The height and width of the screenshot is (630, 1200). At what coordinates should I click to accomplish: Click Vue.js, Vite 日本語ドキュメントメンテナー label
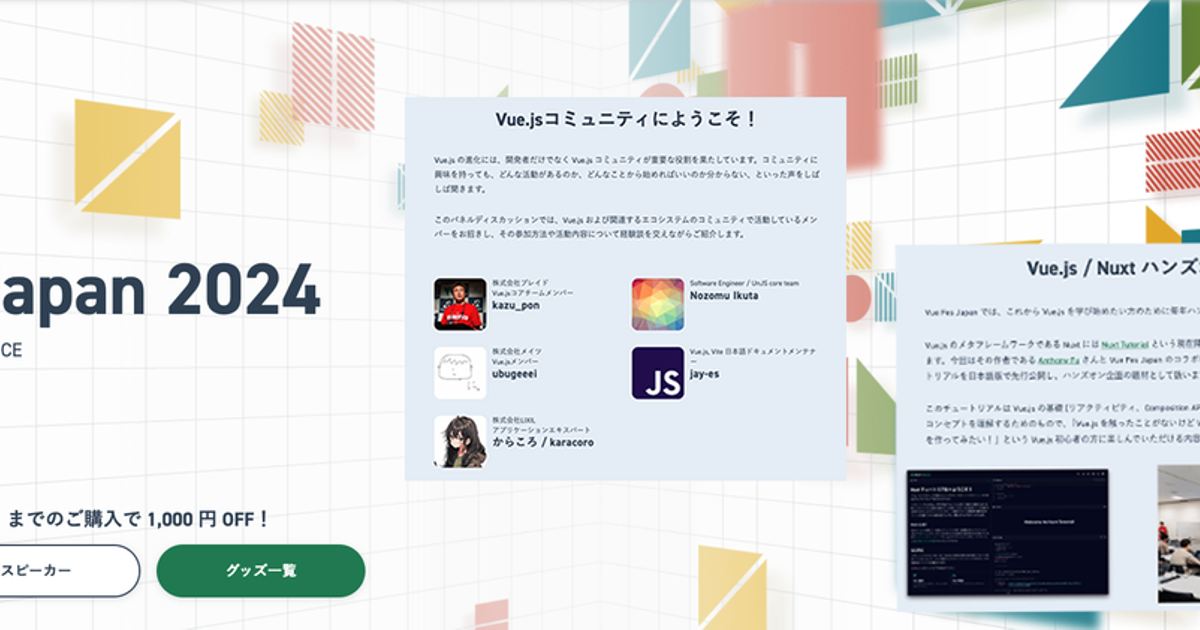pos(753,355)
